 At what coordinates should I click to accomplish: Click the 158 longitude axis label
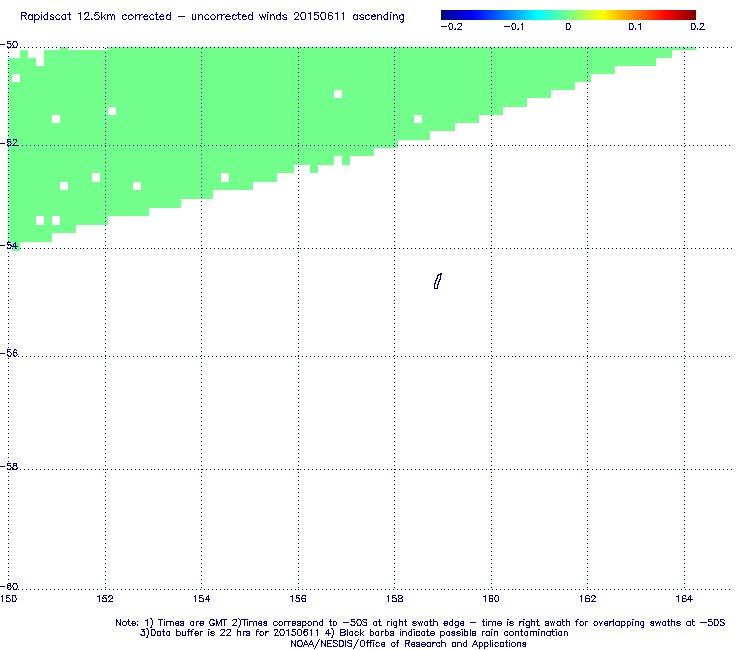395,599
